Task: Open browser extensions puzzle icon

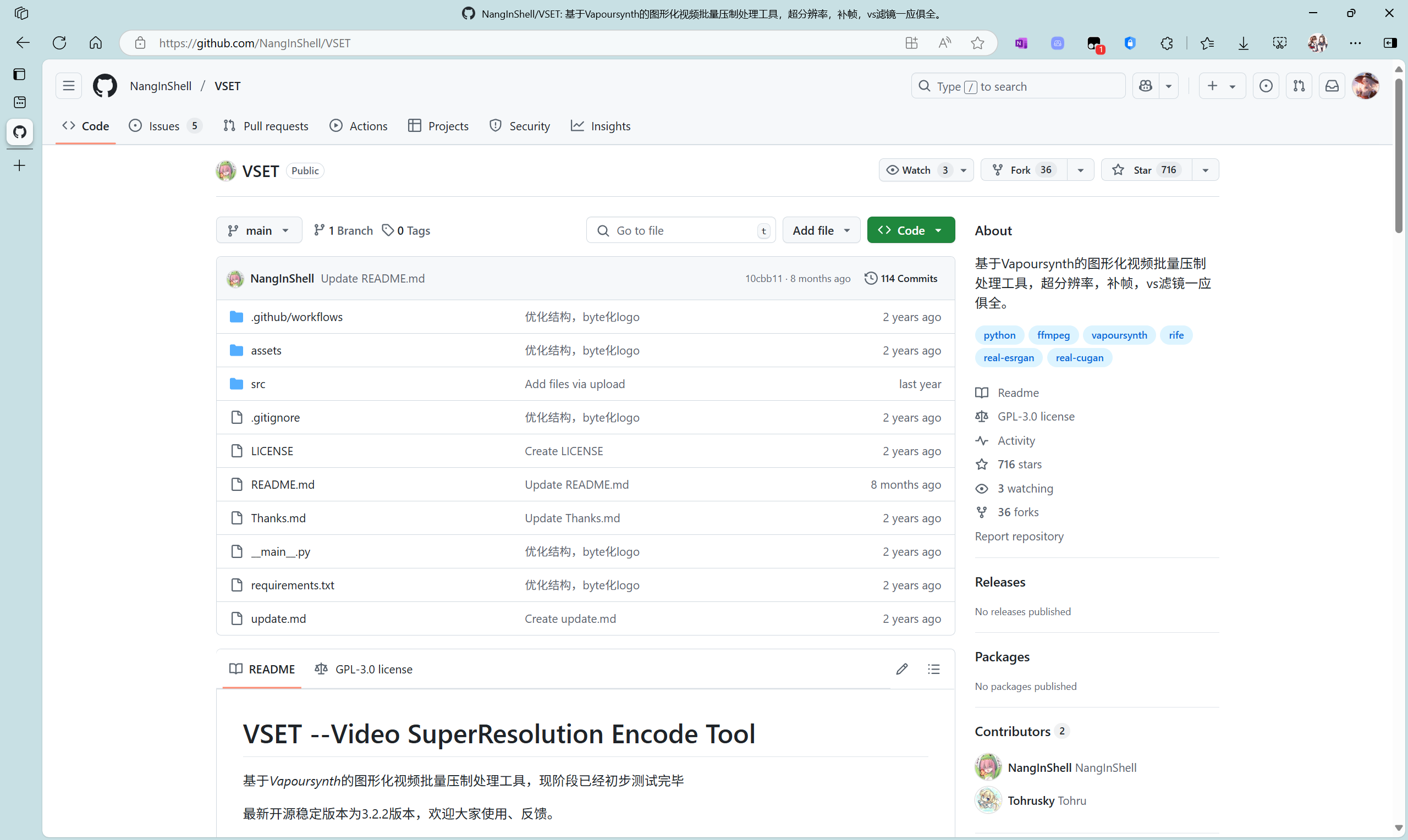Action: 1166,43
